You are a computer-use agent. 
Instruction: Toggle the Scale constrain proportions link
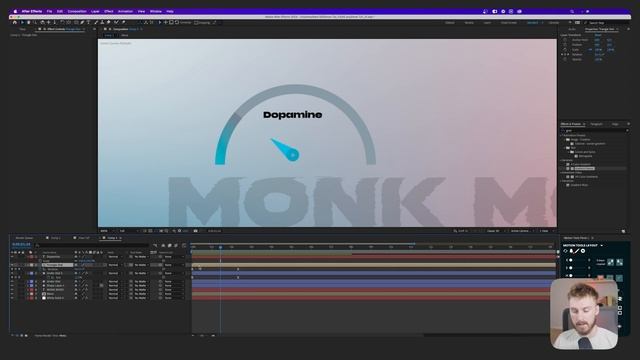(590, 50)
